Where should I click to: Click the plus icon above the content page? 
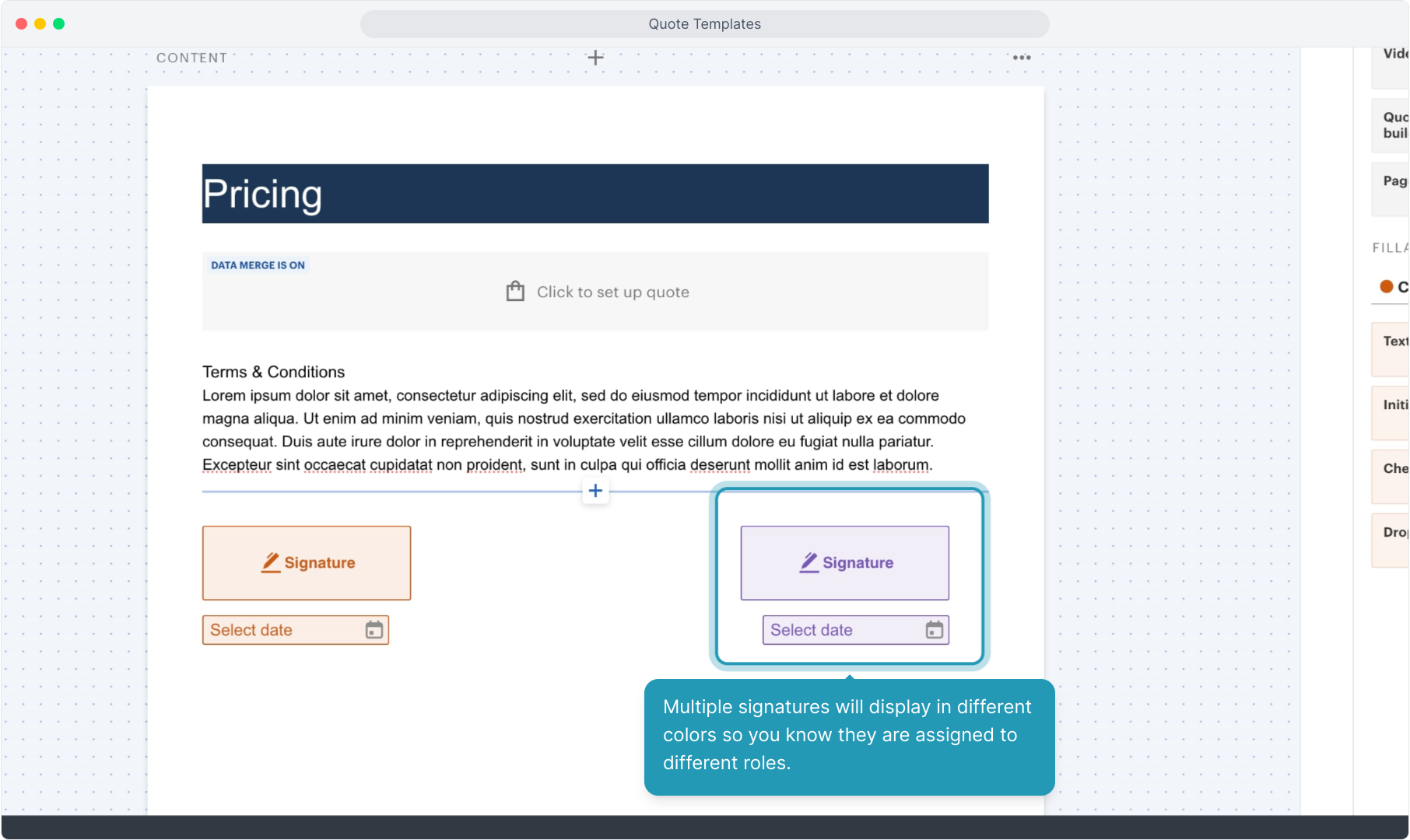click(595, 58)
